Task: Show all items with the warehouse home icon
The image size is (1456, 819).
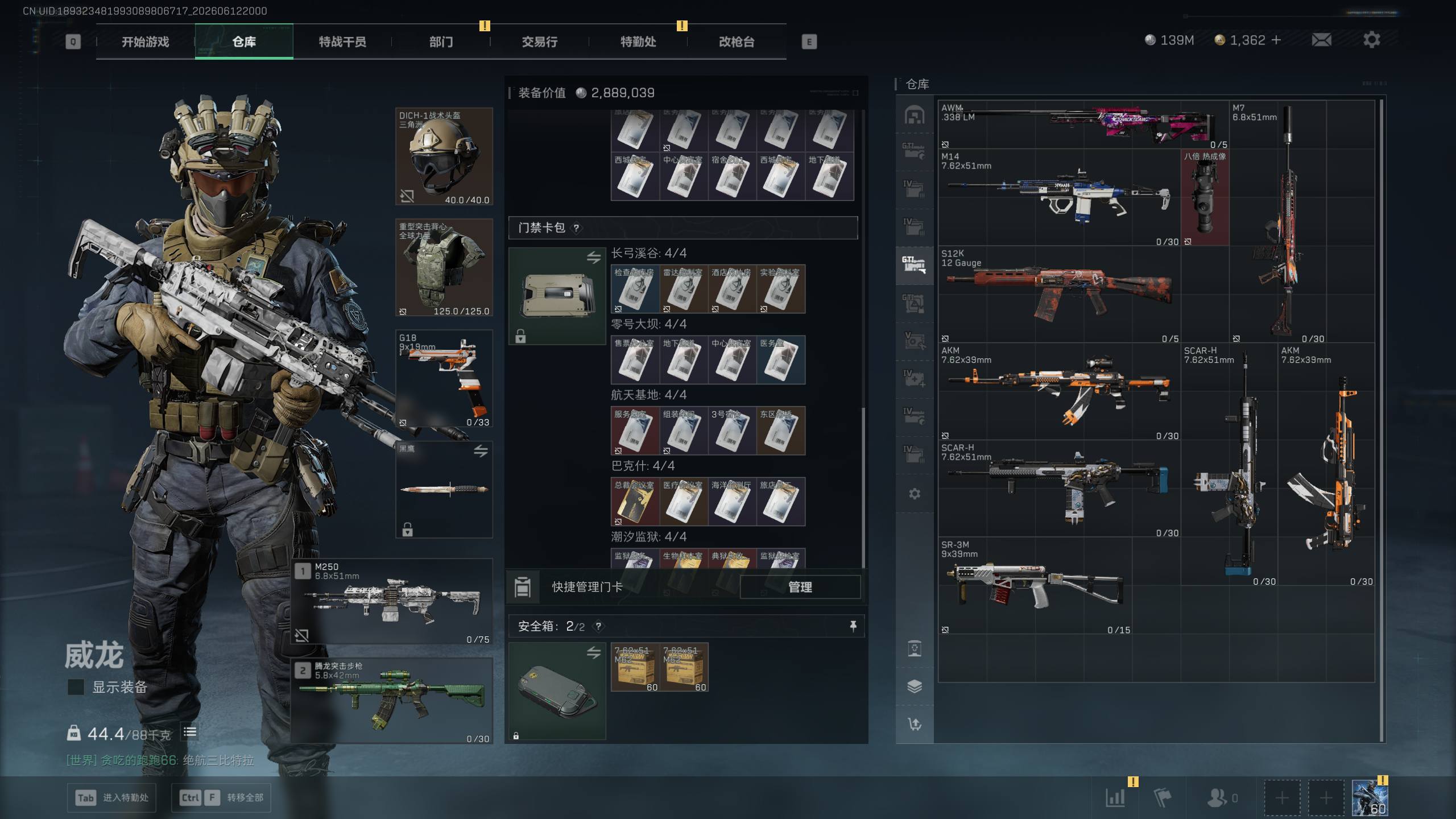Action: click(x=915, y=115)
